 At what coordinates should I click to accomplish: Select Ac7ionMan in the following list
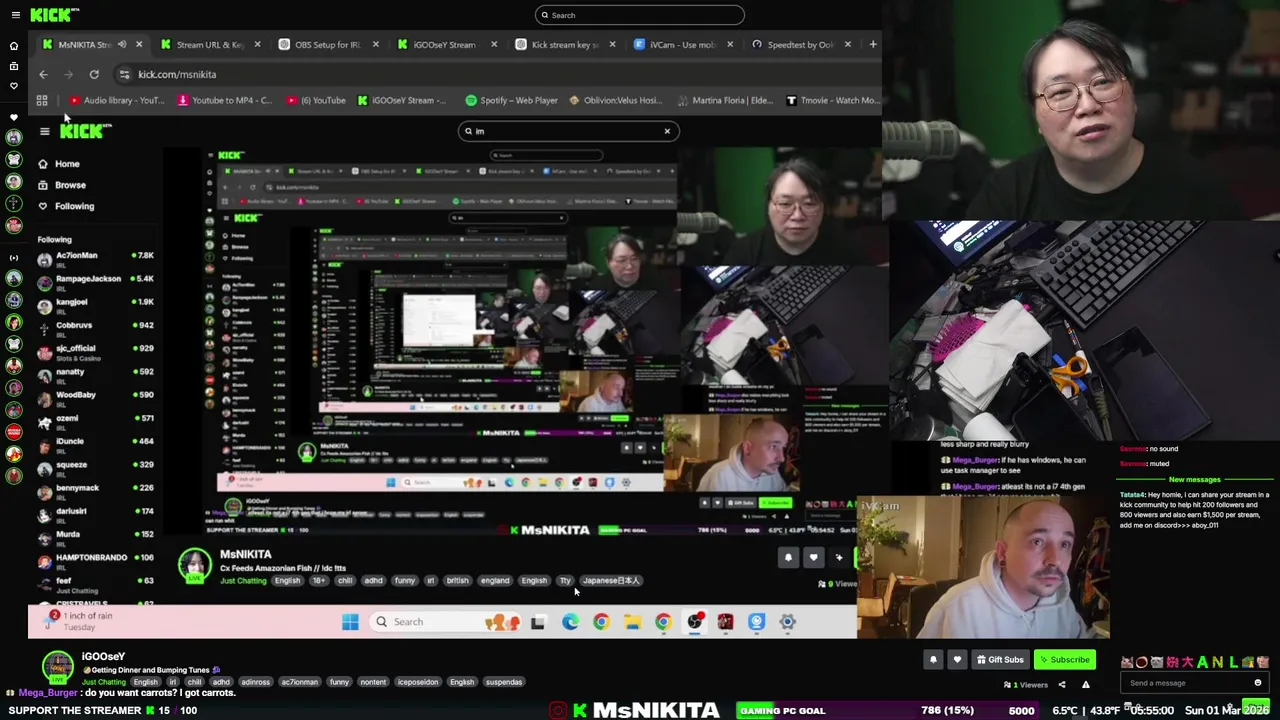pos(96,259)
